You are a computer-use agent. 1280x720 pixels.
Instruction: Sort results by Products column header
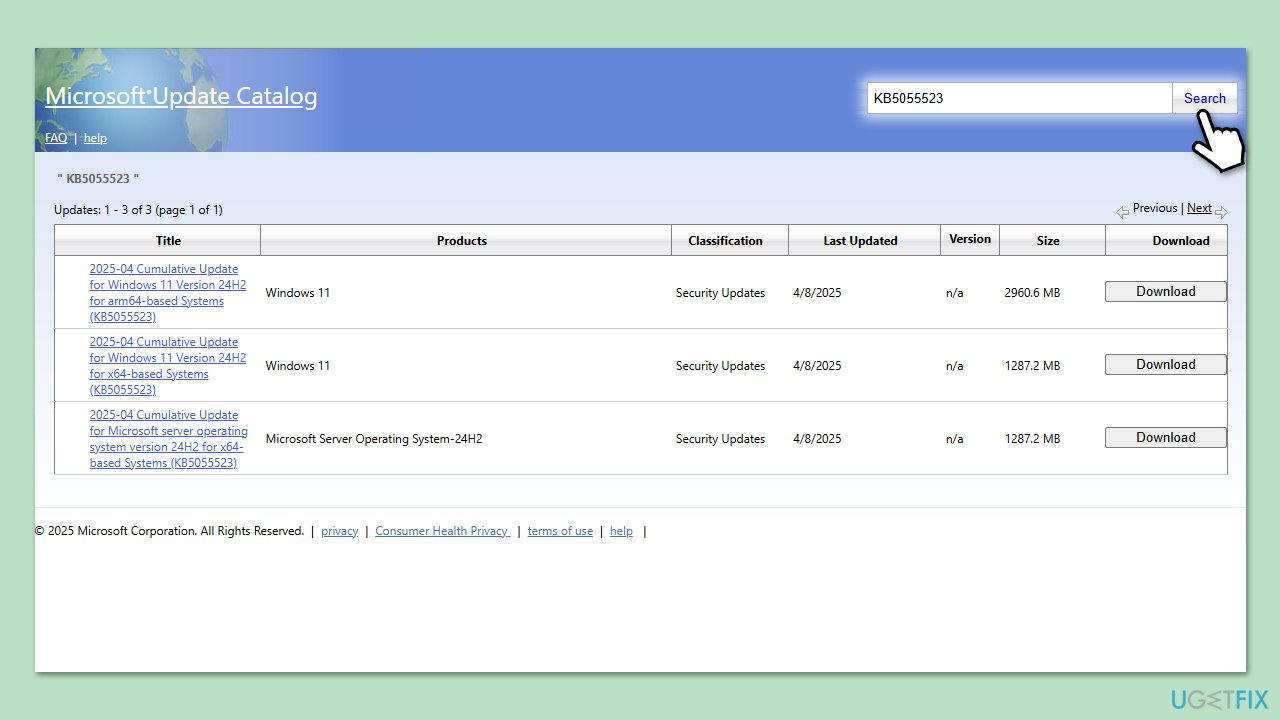point(462,241)
